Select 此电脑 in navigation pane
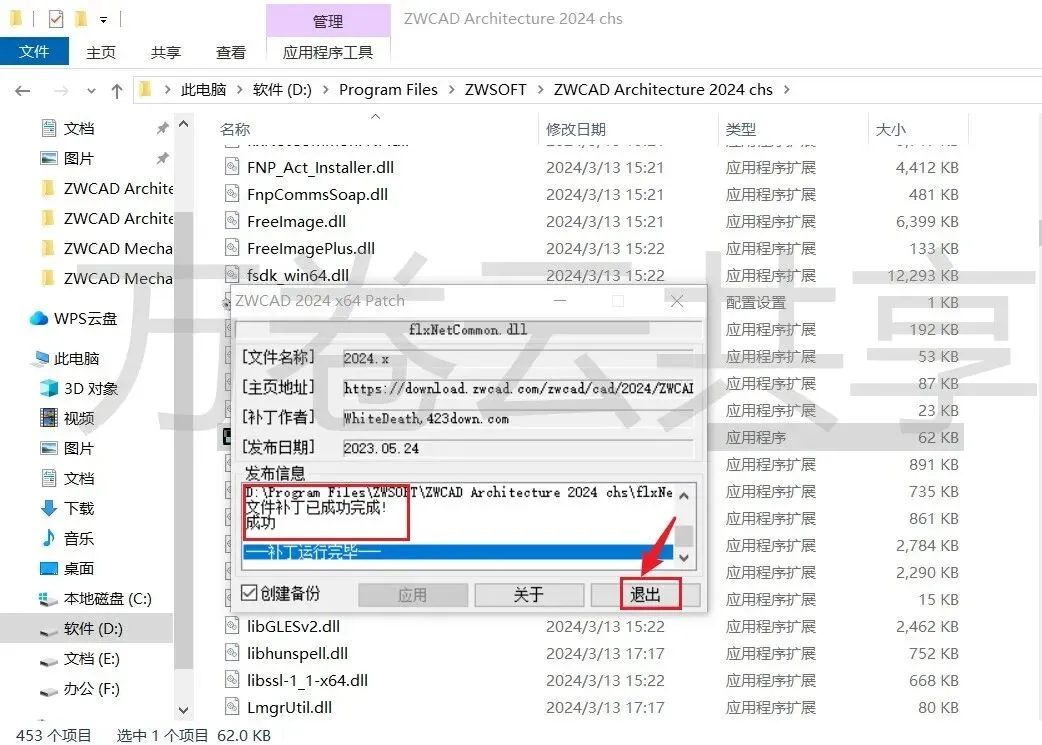1042x745 pixels. click(x=76, y=358)
